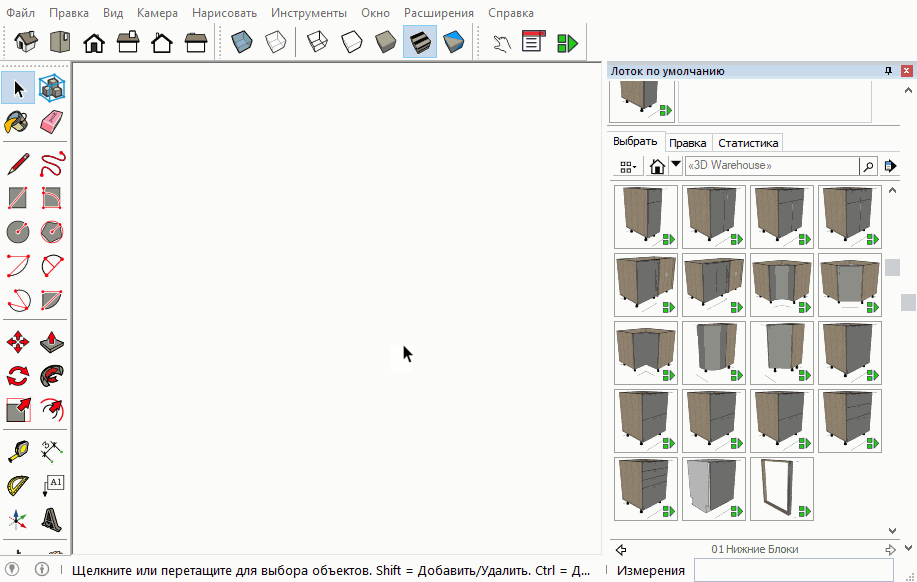Enable Wireframe face style
The width and height of the screenshot is (917, 582).
coord(317,42)
